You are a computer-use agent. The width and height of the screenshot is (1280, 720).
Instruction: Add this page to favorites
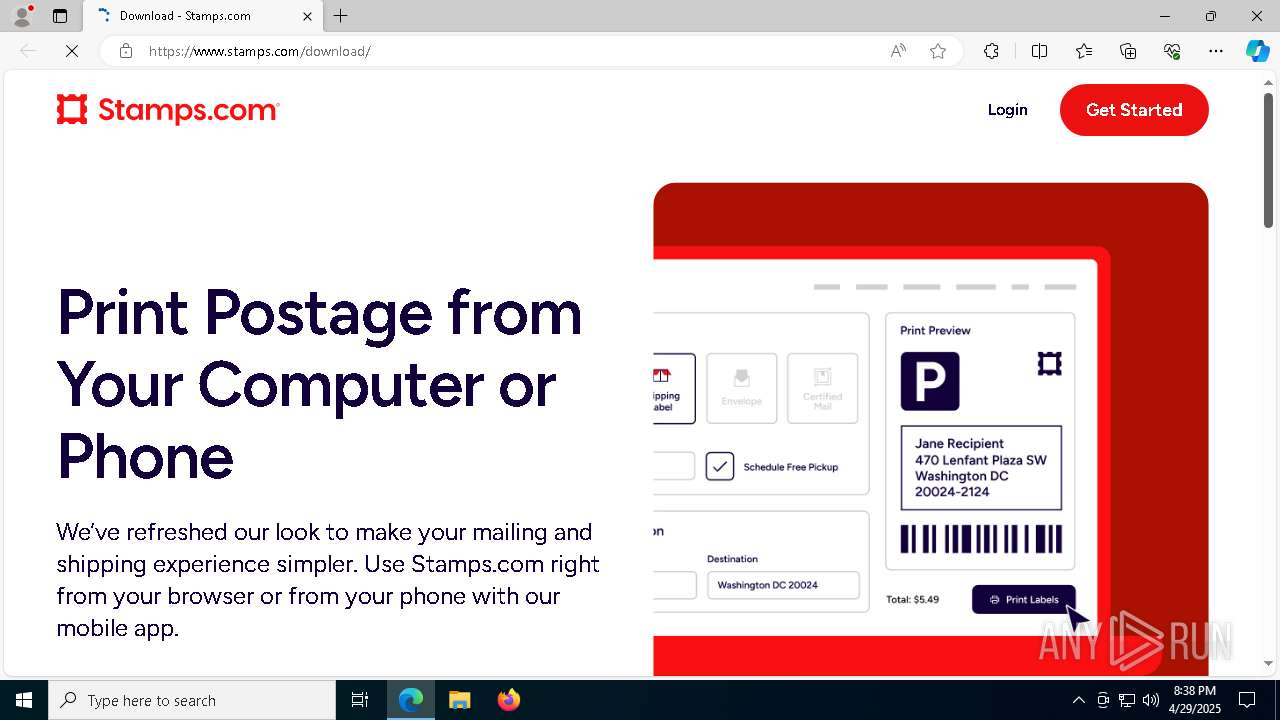click(x=938, y=51)
